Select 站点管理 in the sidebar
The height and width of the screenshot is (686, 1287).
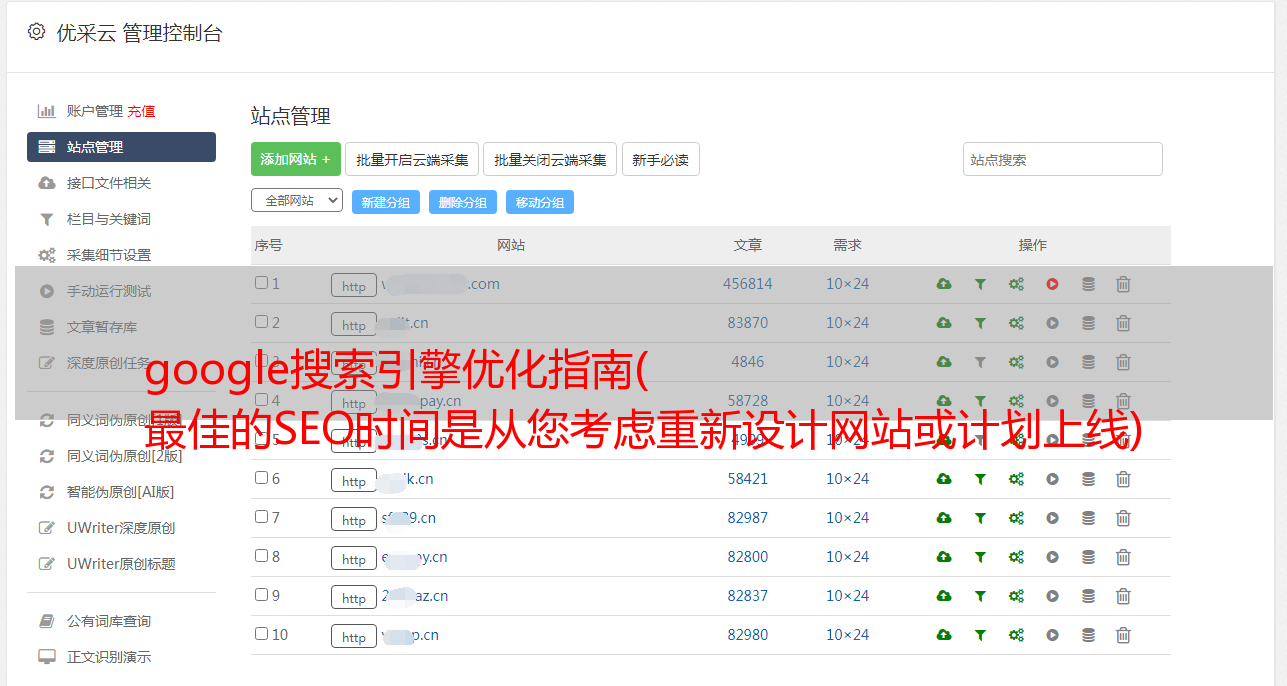tap(121, 147)
